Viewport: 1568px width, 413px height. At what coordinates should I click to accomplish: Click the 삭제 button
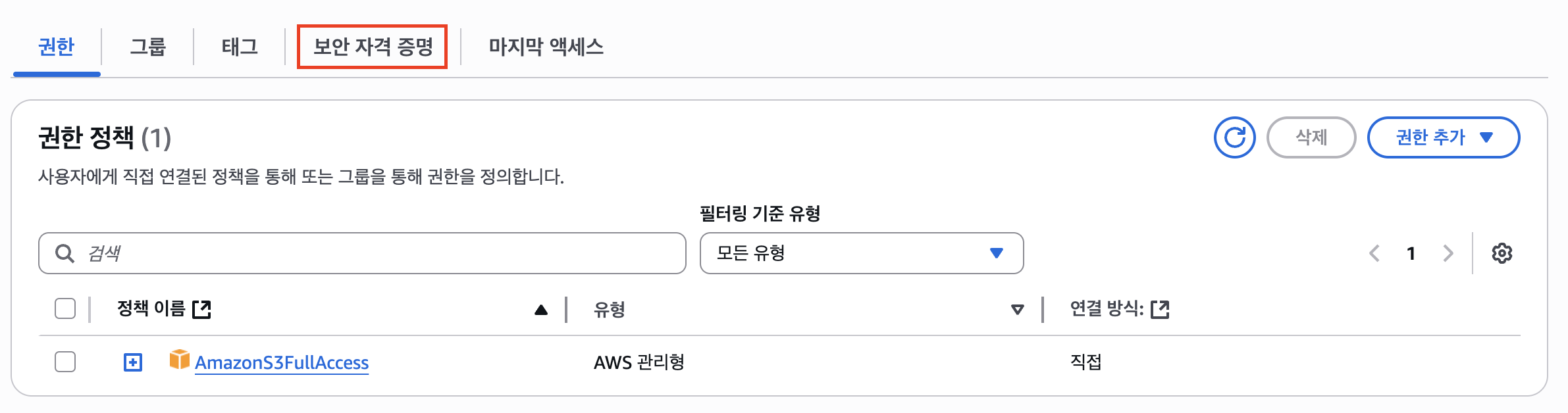coord(1311,137)
